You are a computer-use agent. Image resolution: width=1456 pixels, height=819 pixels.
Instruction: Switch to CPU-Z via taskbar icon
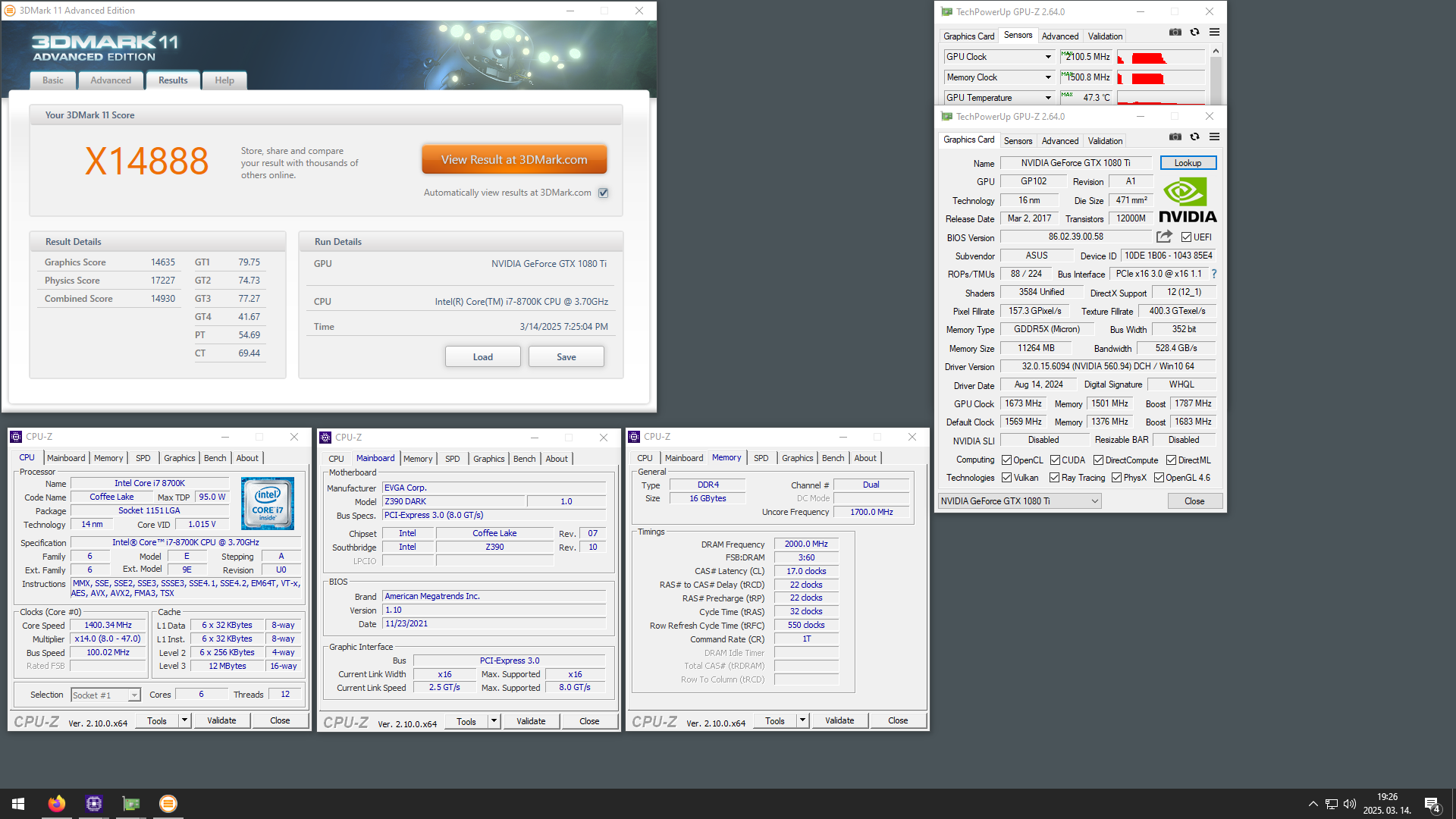[94, 804]
